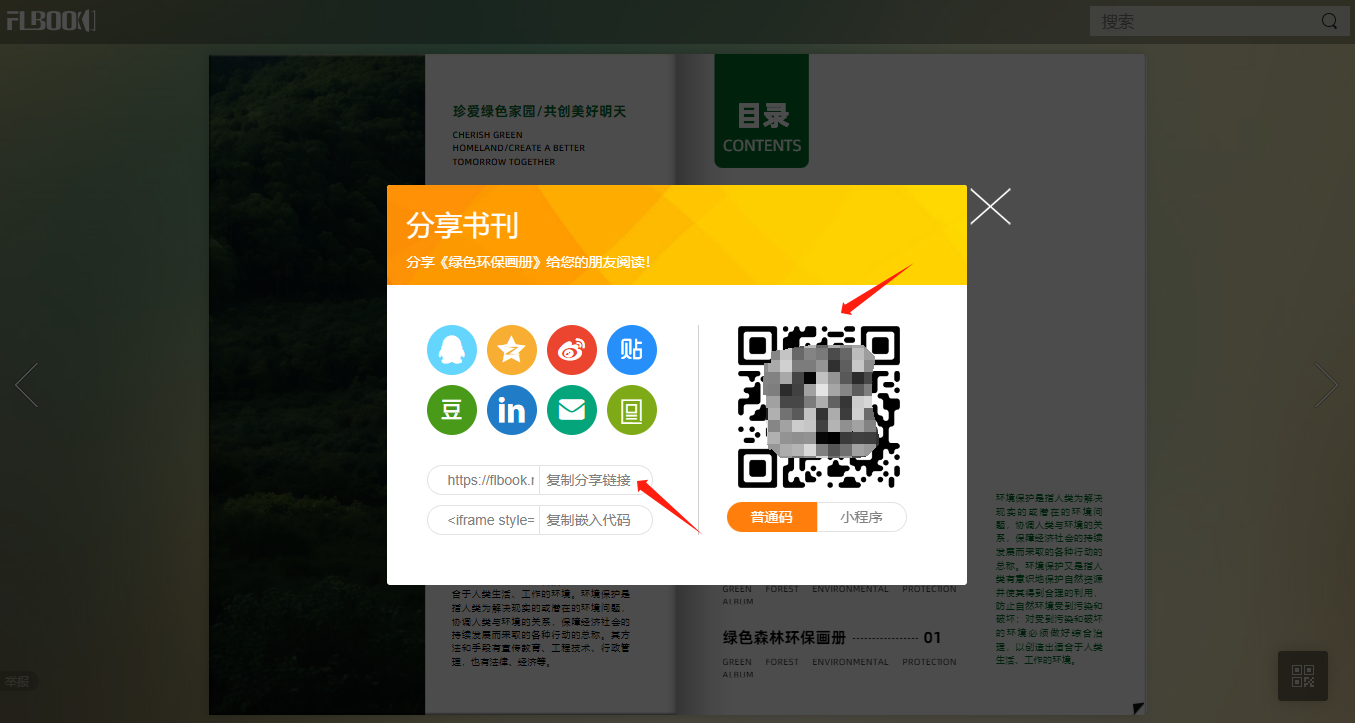Select the iframe embed code field
This screenshot has width=1355, height=723.
pyautogui.click(x=484, y=520)
